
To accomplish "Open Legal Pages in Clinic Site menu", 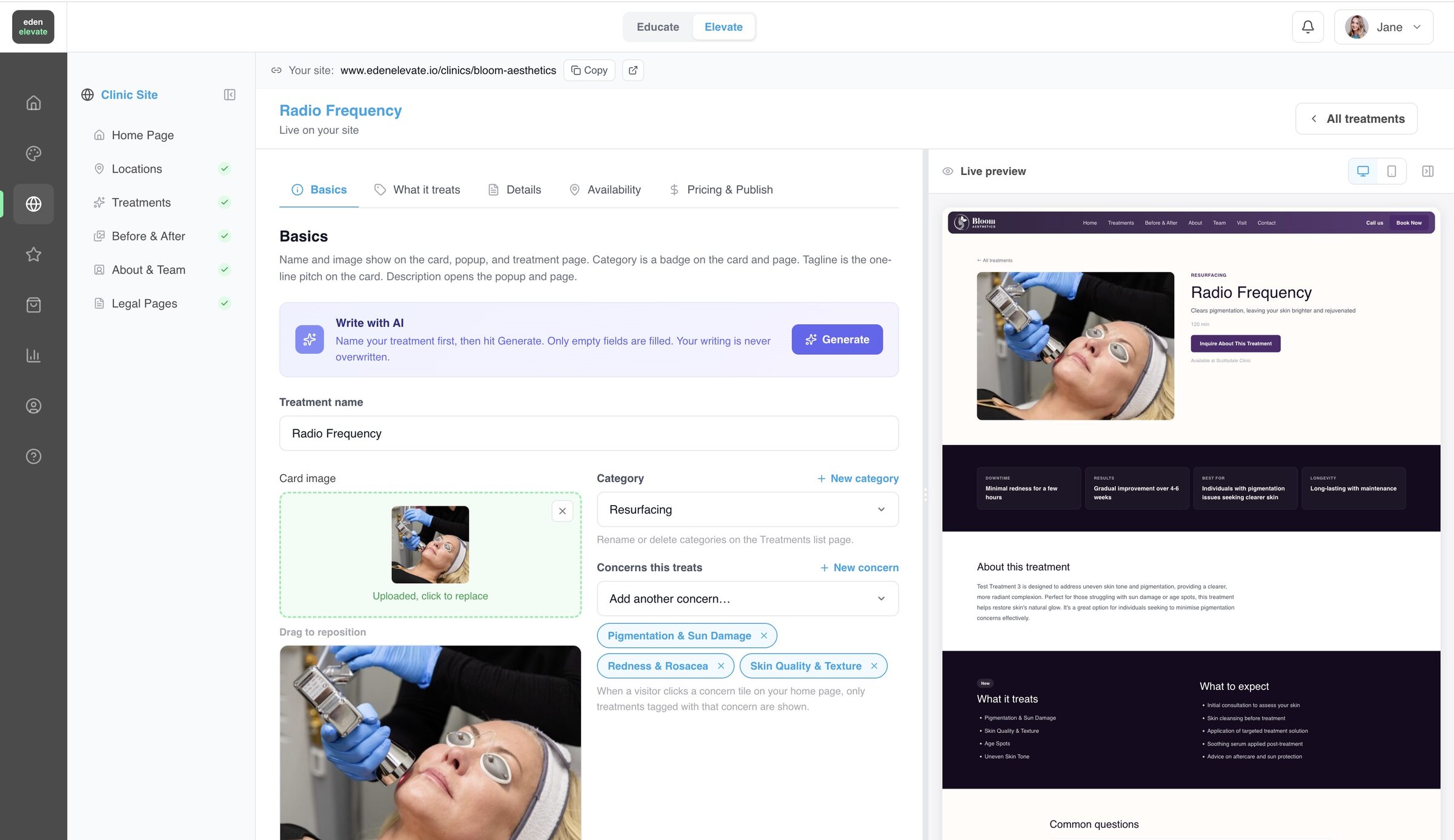I will [x=144, y=303].
